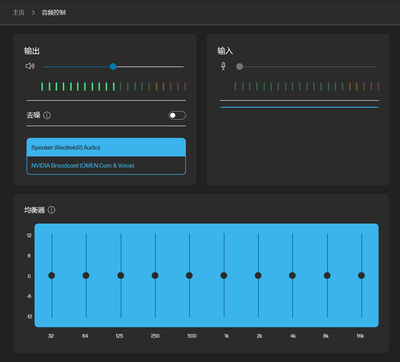This screenshot has width=400, height=362.
Task: Click the output speaker volume icon
Action: click(30, 66)
